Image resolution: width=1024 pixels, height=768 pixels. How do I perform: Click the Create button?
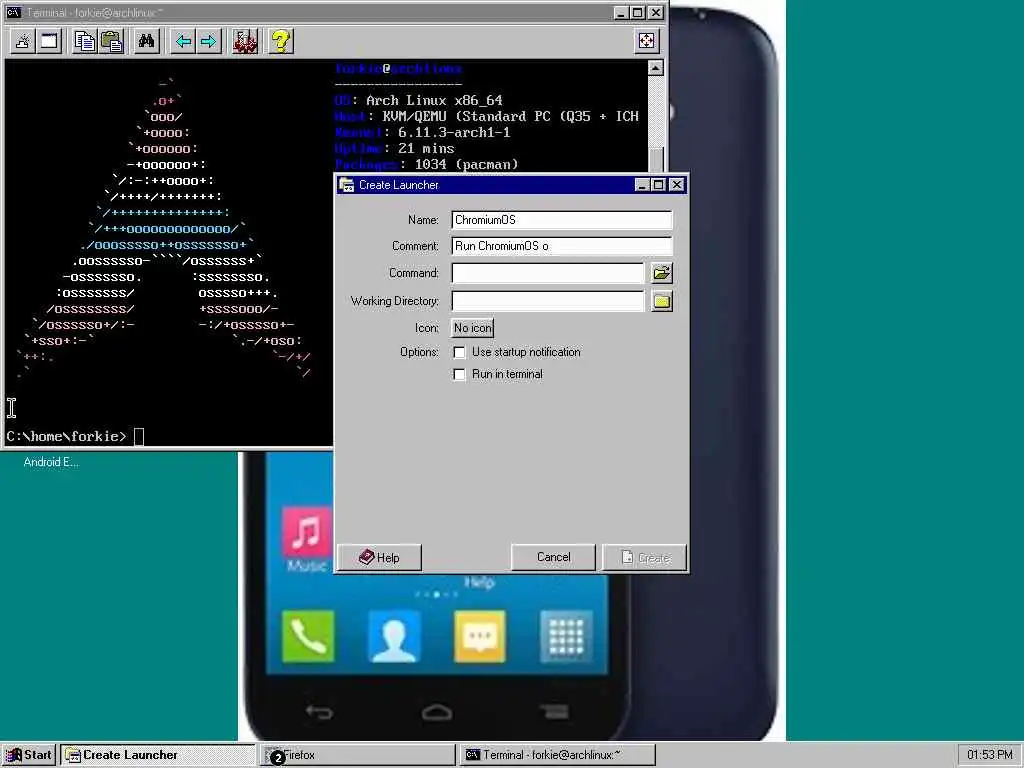click(645, 558)
